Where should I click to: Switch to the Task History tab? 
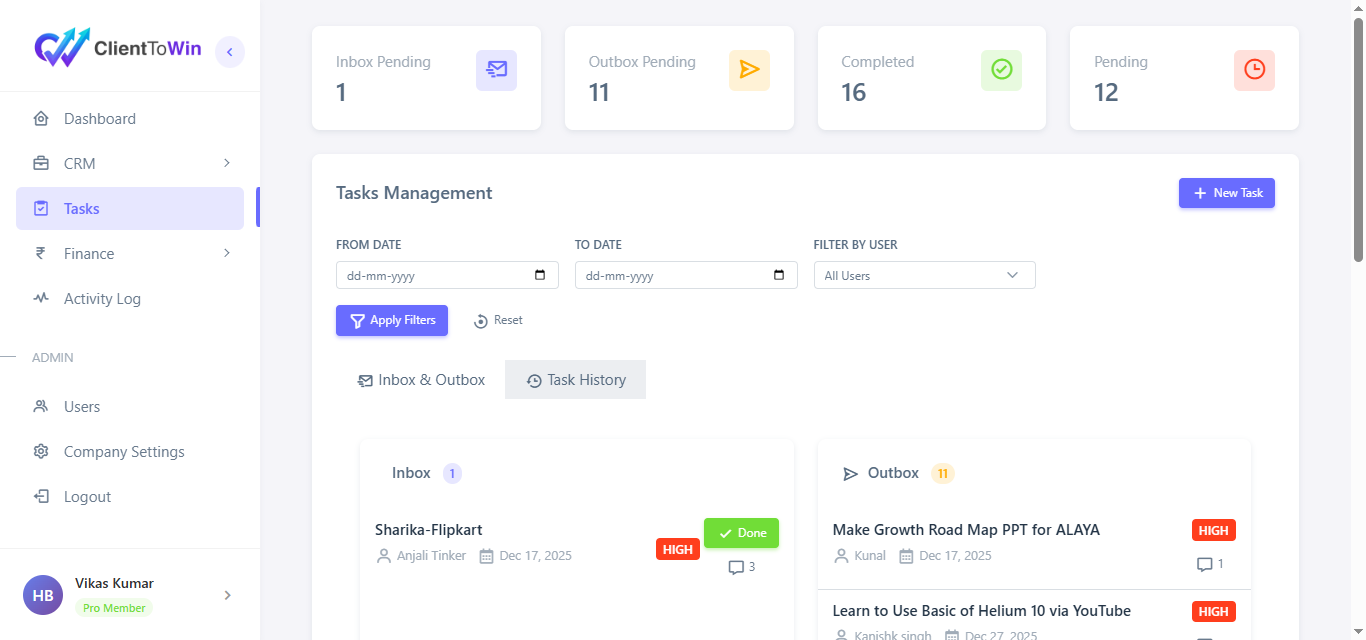pyautogui.click(x=575, y=379)
